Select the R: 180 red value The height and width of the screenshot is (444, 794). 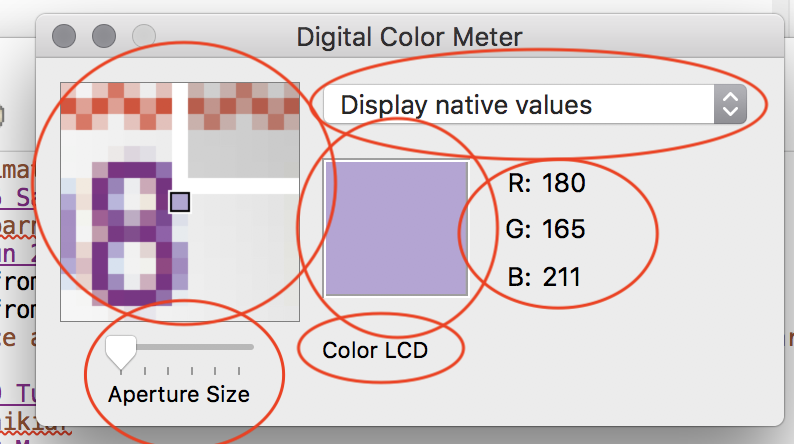pos(547,184)
